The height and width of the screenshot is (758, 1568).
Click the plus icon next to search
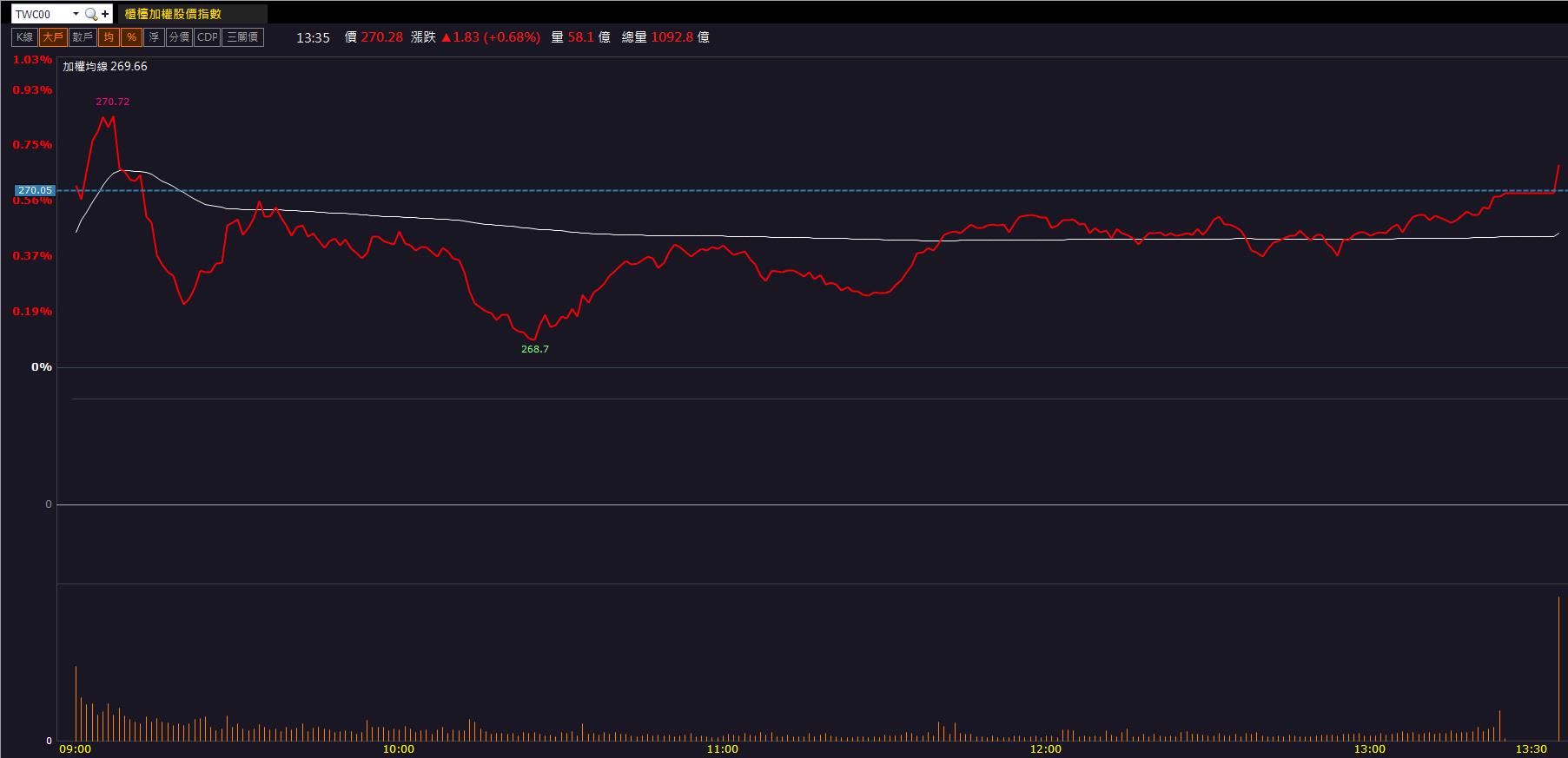pos(105,14)
